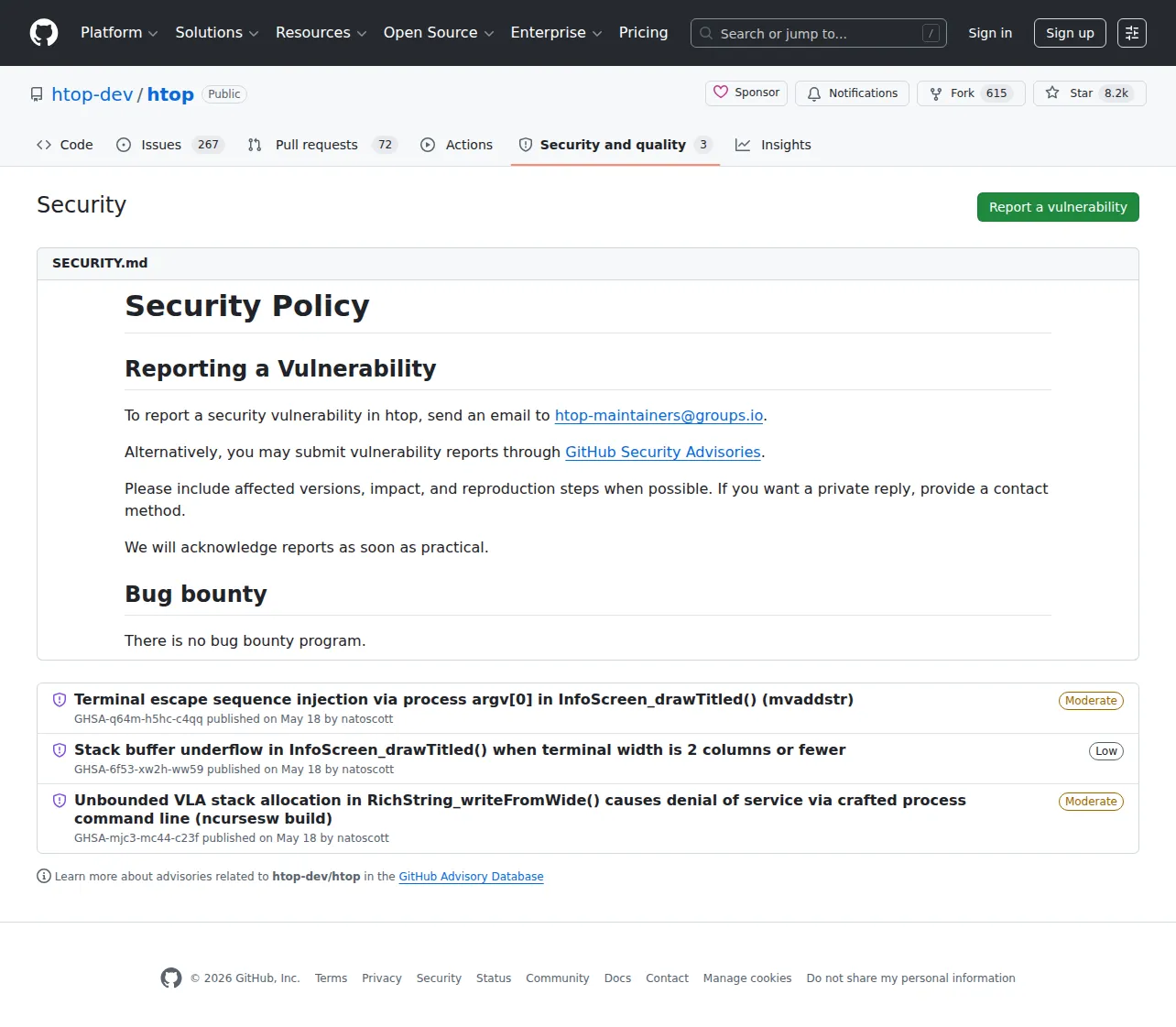Open the GitHub Security Advisories link
Screen dimensions: 1176x1027
click(x=662, y=452)
